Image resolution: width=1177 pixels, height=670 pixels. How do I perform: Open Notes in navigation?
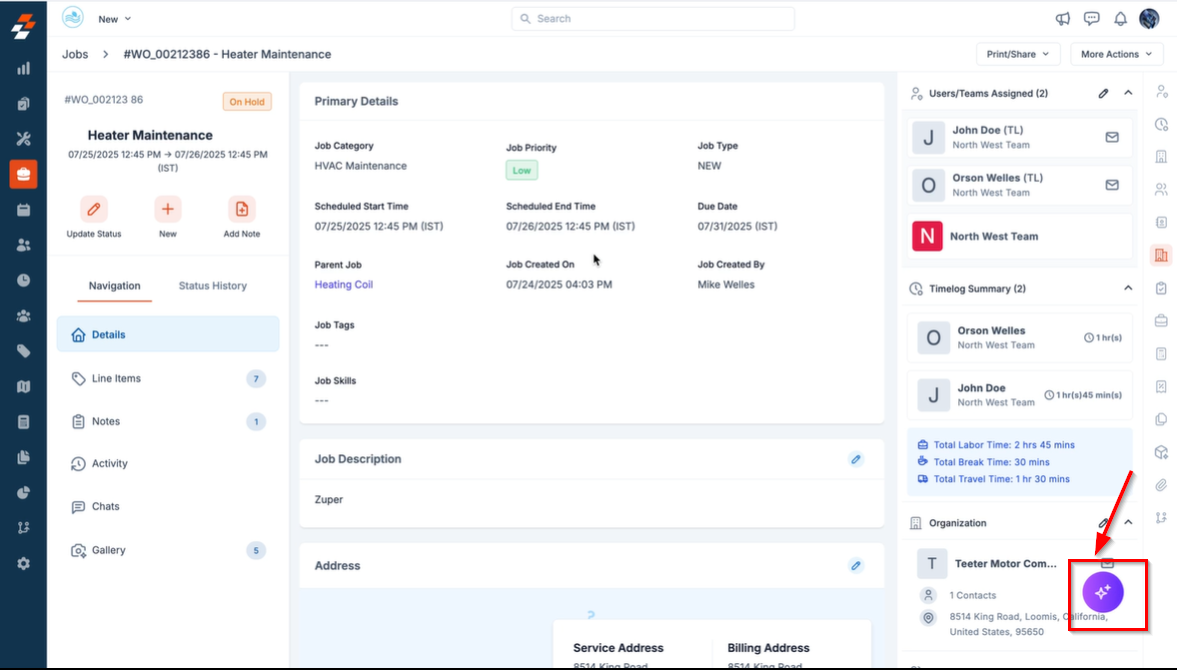click(x=168, y=422)
